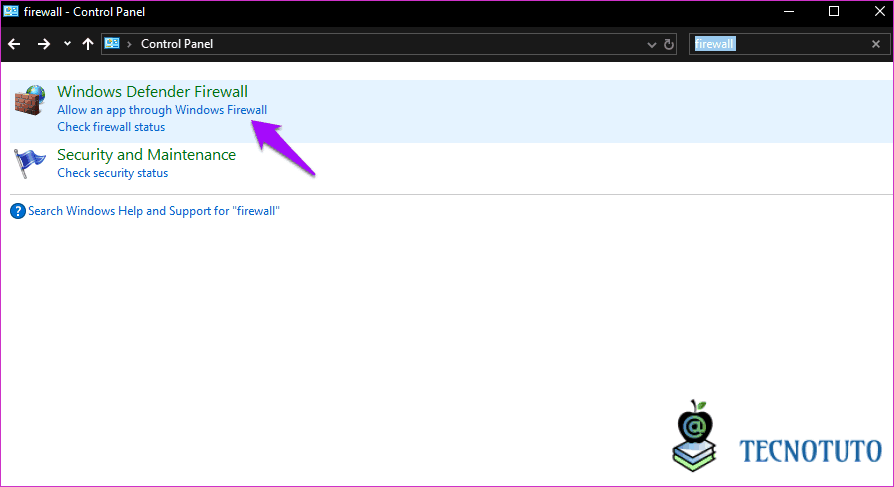Maximize the Control Panel window
Screen dimensions: 894x487
tap(834, 11)
